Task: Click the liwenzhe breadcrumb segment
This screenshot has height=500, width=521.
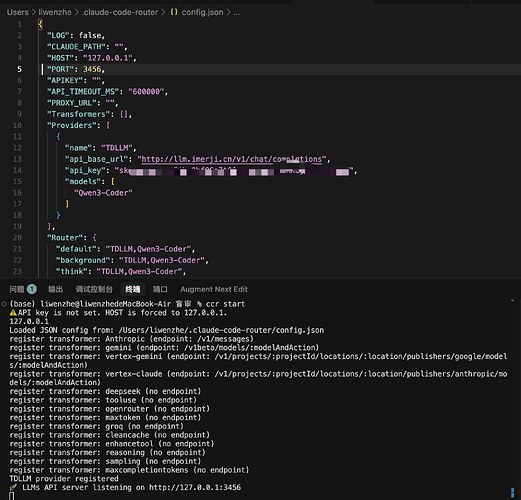Action: point(55,12)
